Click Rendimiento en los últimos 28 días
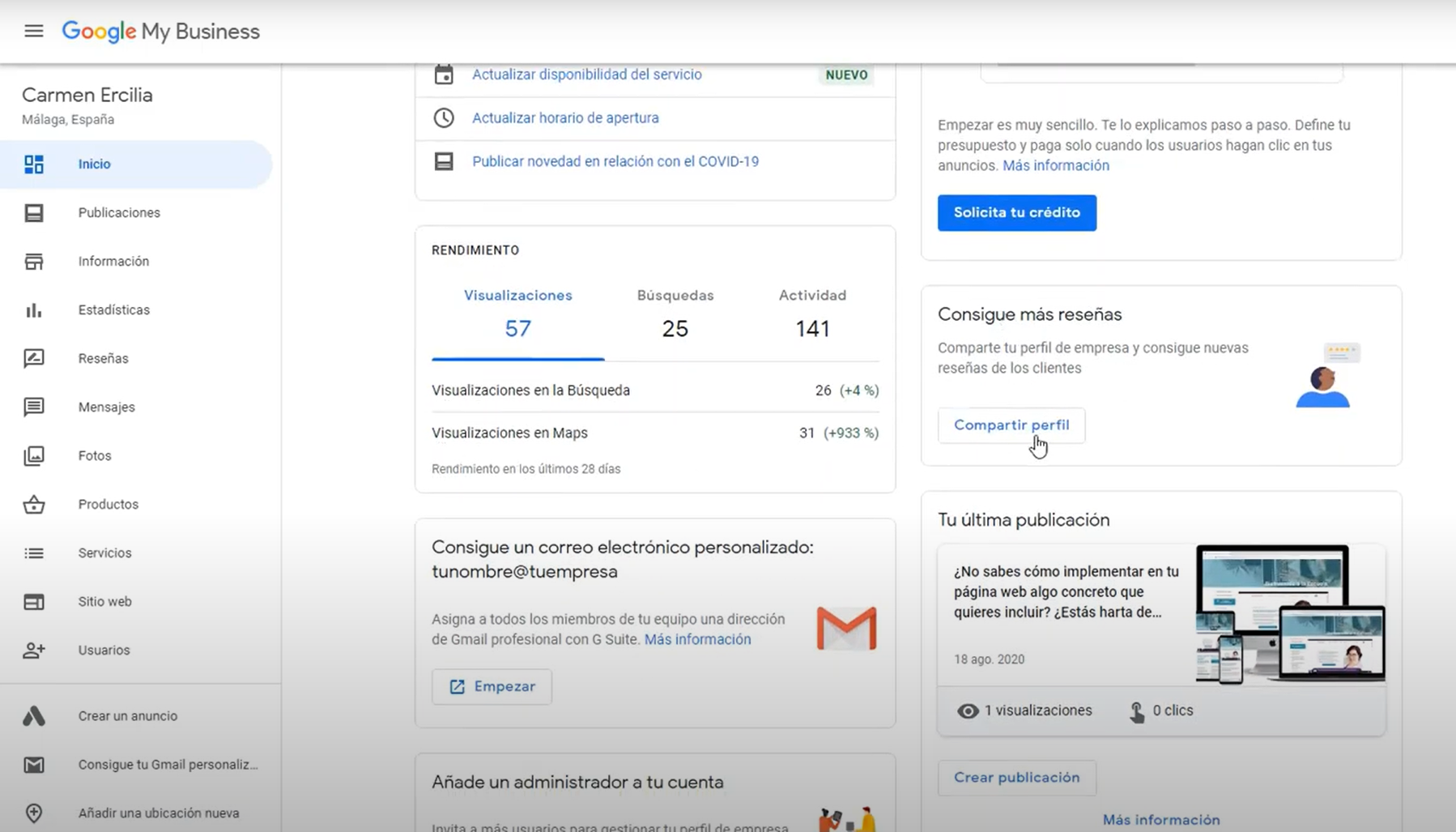Viewport: 1456px width, 832px height. tap(526, 469)
